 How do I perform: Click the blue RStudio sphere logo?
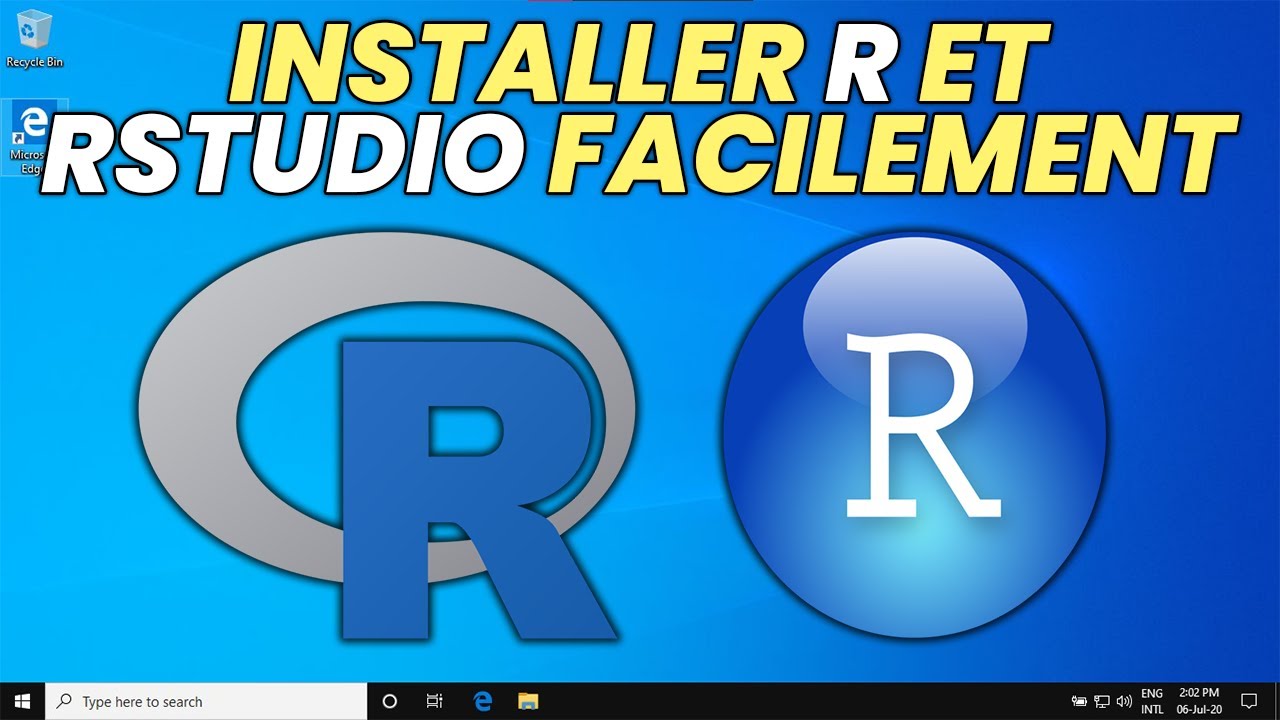[x=915, y=436]
